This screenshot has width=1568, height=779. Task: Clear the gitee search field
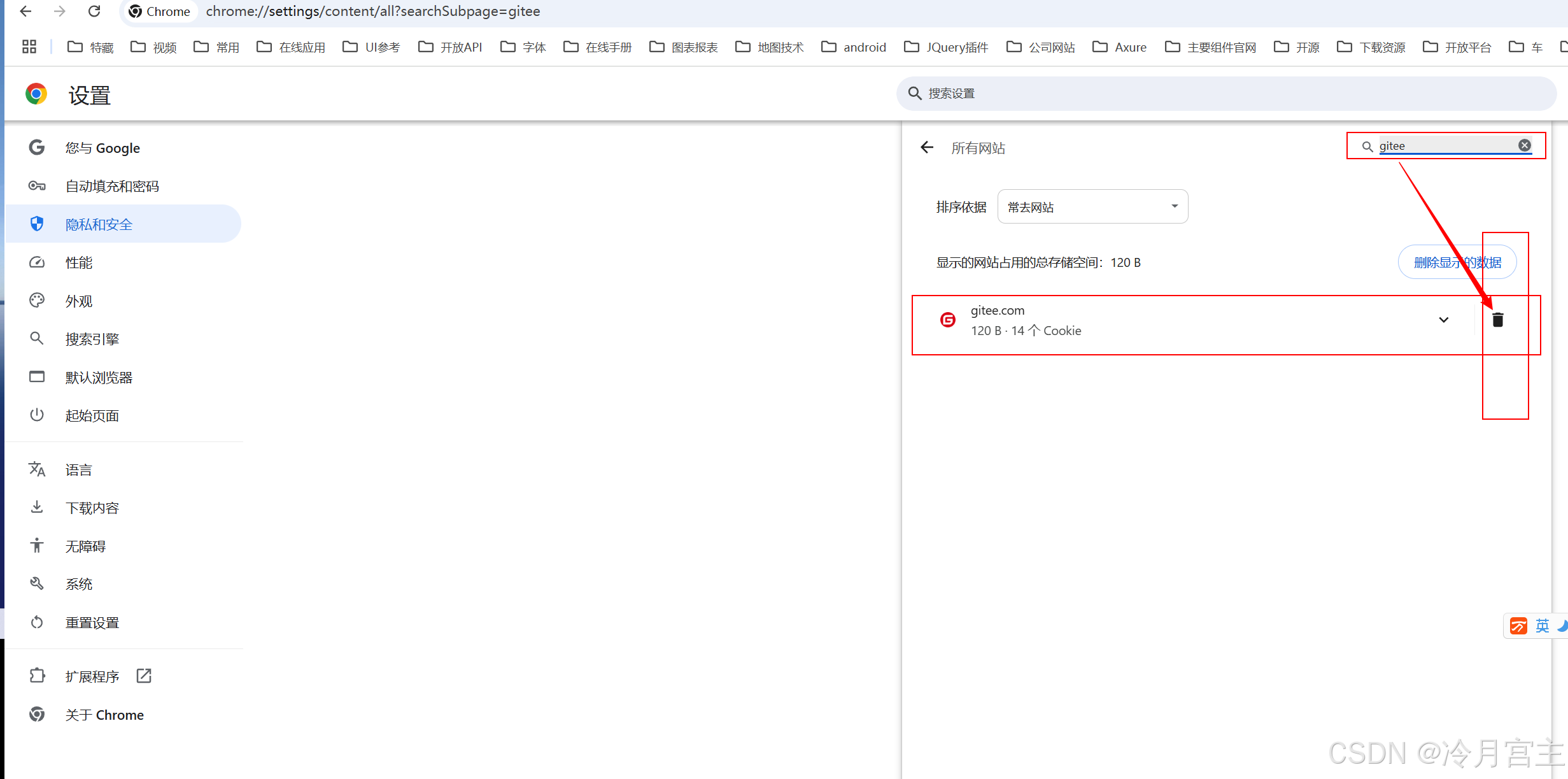pos(1524,145)
